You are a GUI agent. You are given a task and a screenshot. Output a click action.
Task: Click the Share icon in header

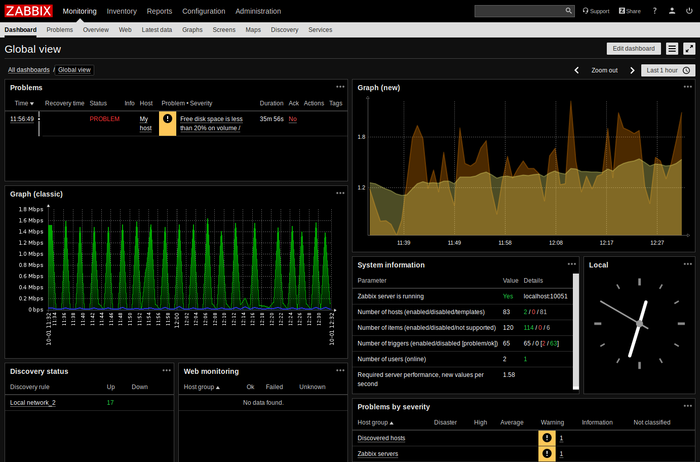(x=629, y=11)
